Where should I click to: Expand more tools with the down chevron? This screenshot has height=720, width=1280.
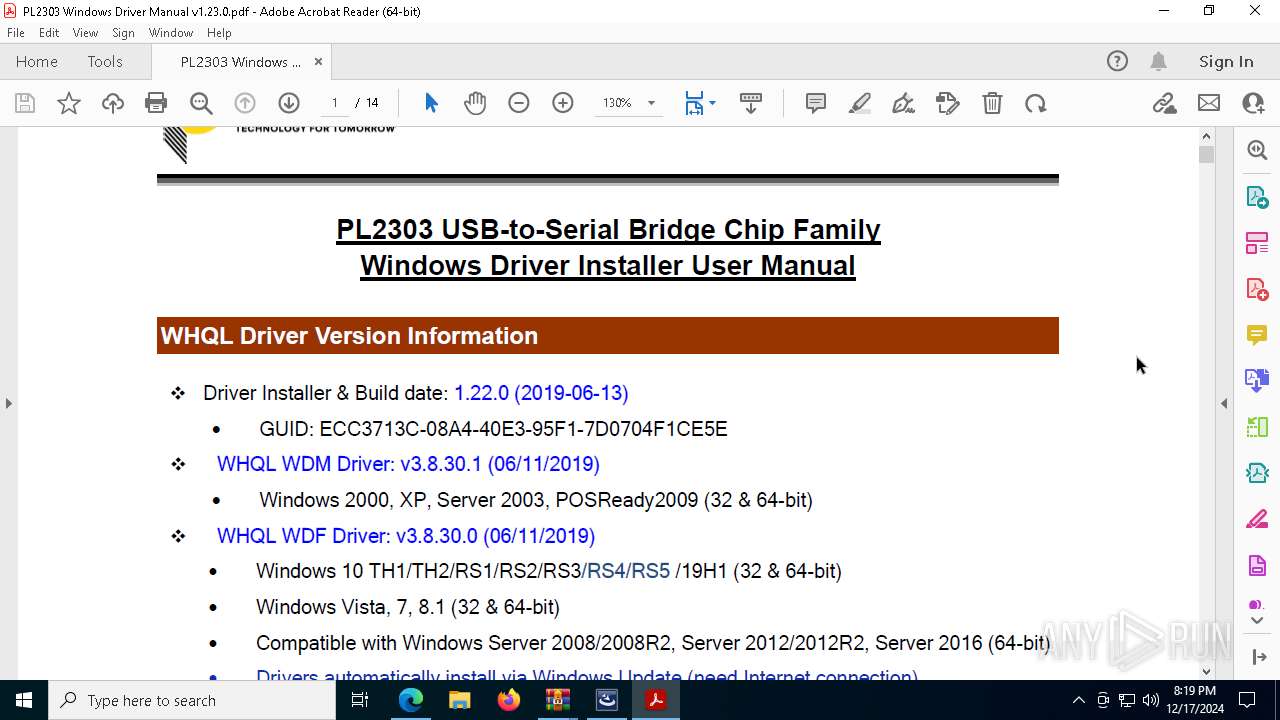pyautogui.click(x=1257, y=621)
